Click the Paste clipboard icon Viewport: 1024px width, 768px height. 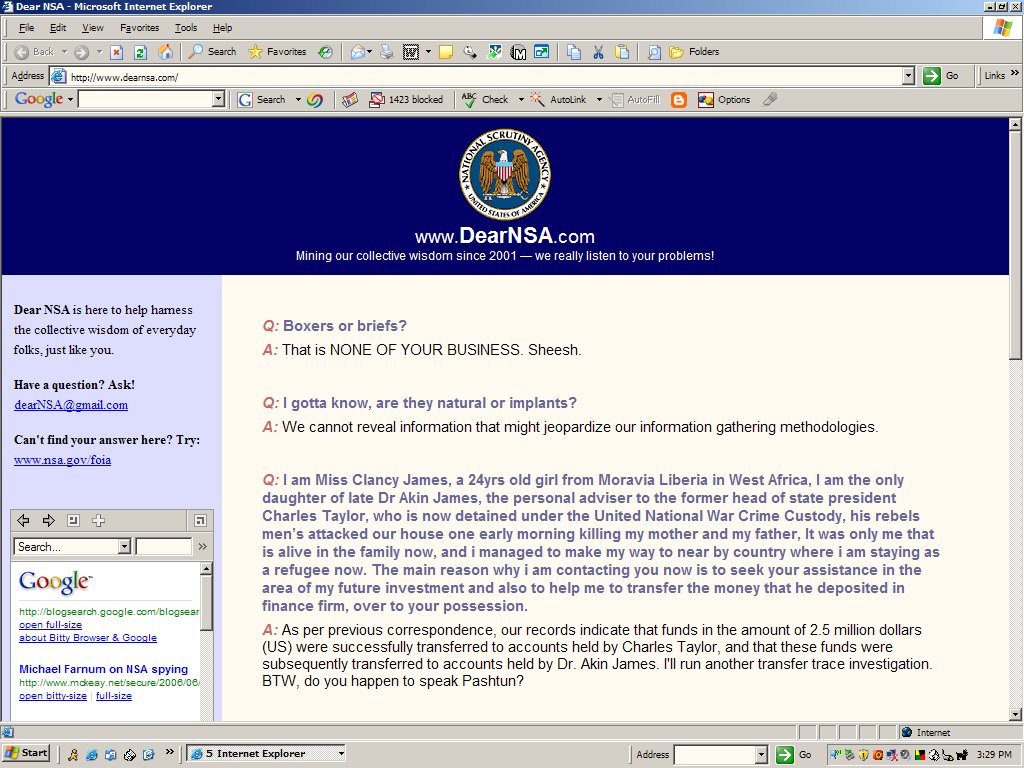pos(622,52)
